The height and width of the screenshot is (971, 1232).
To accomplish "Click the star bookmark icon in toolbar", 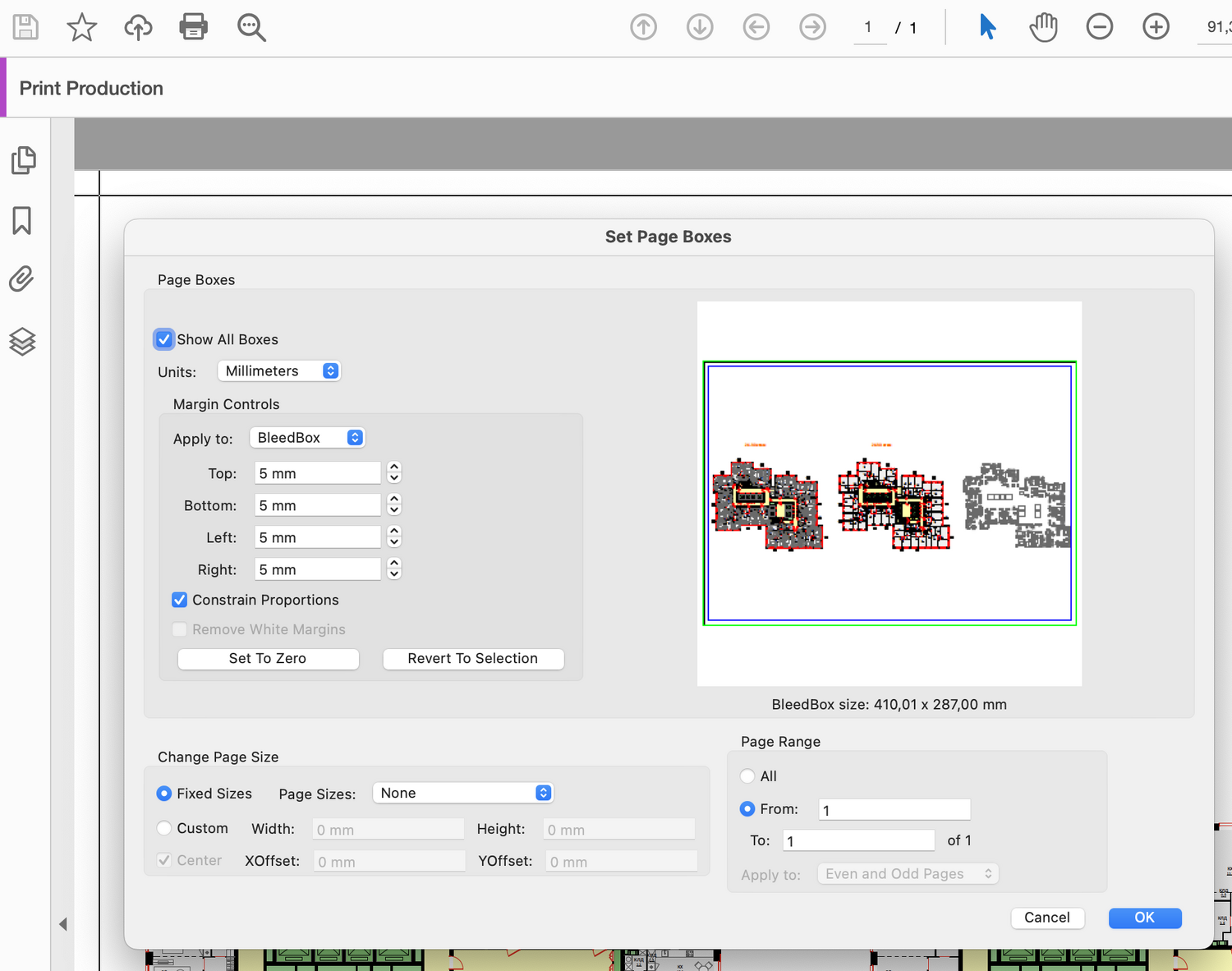I will pyautogui.click(x=81, y=27).
